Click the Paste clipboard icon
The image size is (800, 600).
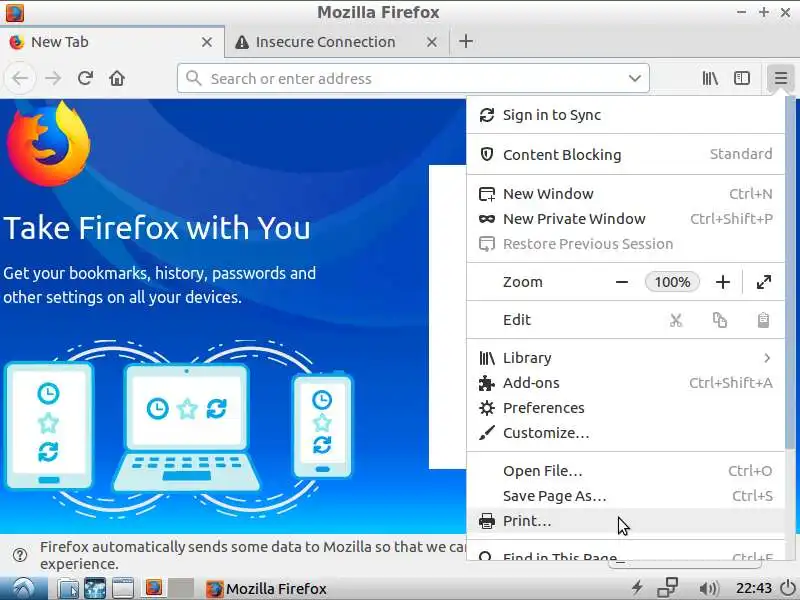pos(763,320)
